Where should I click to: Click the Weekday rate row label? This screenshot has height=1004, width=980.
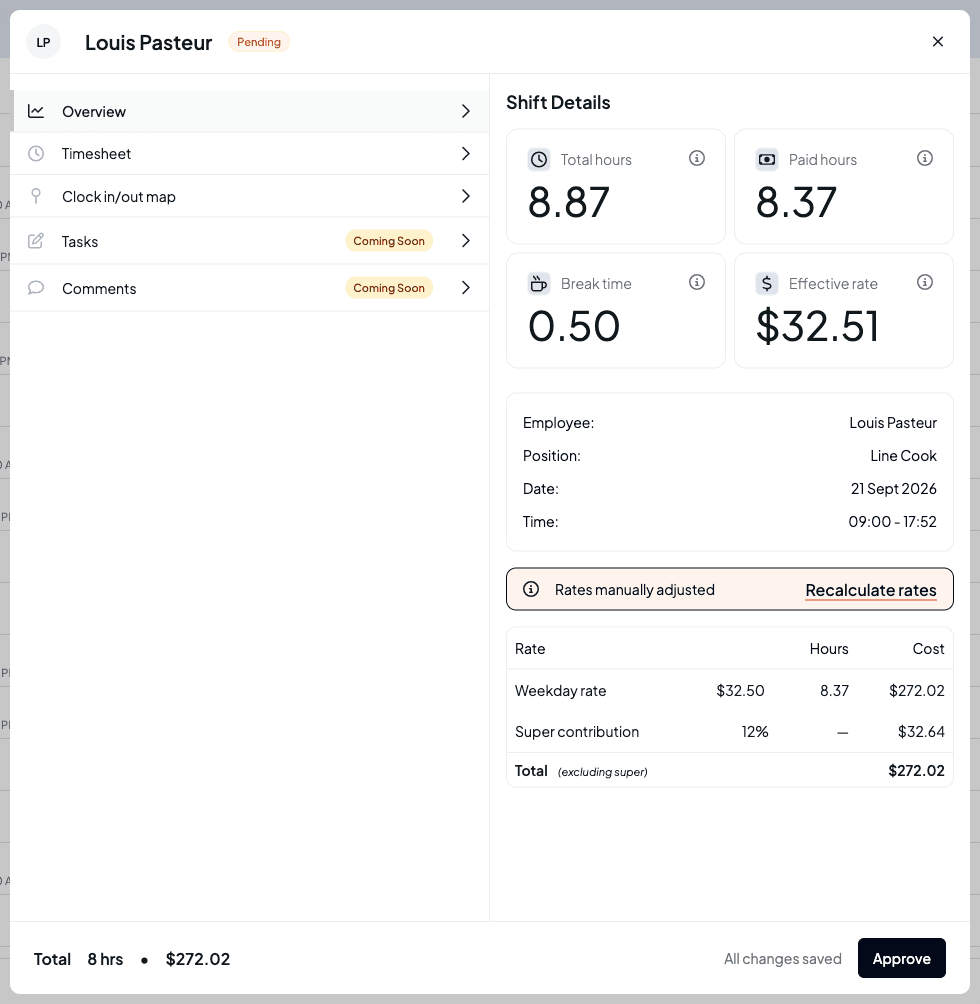tap(560, 691)
